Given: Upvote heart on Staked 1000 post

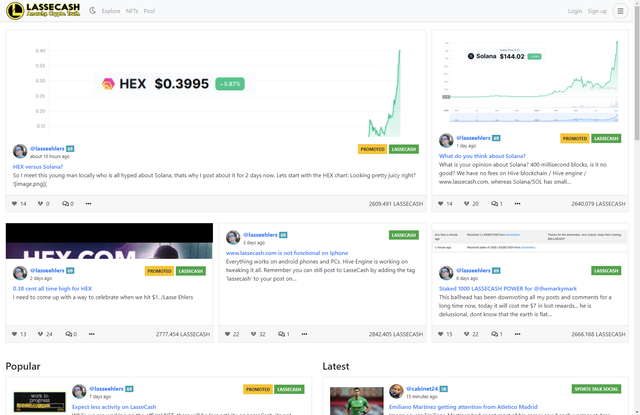Looking at the screenshot, I should (440, 334).
